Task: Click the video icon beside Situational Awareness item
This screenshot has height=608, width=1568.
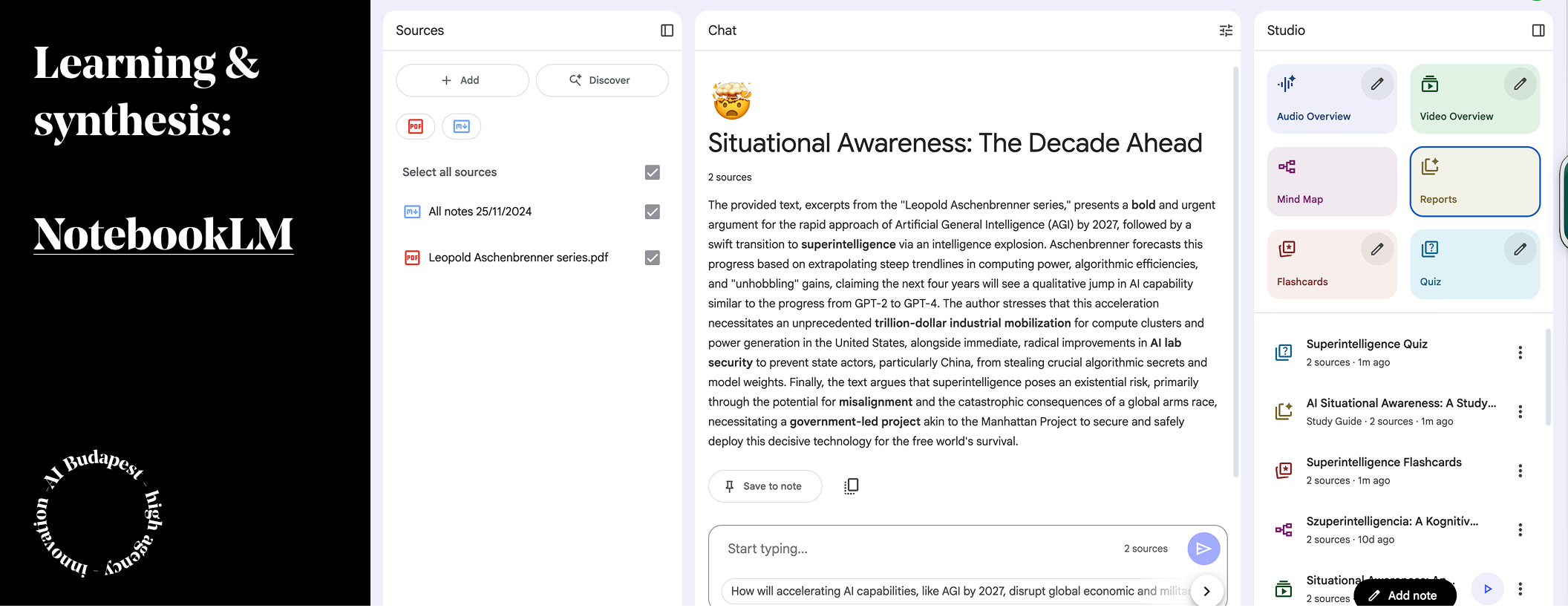Action: 1284,589
